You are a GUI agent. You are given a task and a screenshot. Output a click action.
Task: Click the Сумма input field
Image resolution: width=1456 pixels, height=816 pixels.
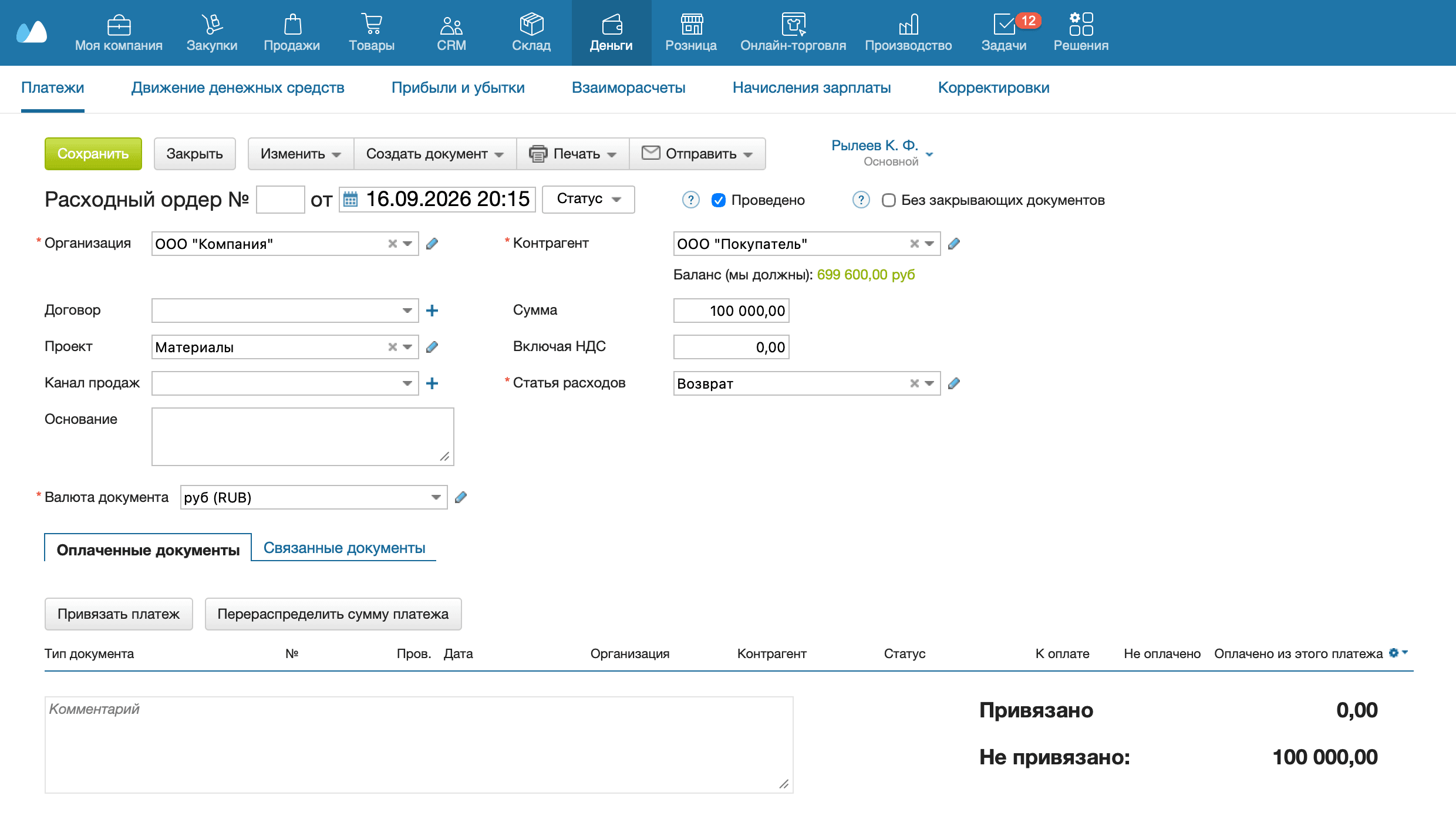tap(731, 311)
